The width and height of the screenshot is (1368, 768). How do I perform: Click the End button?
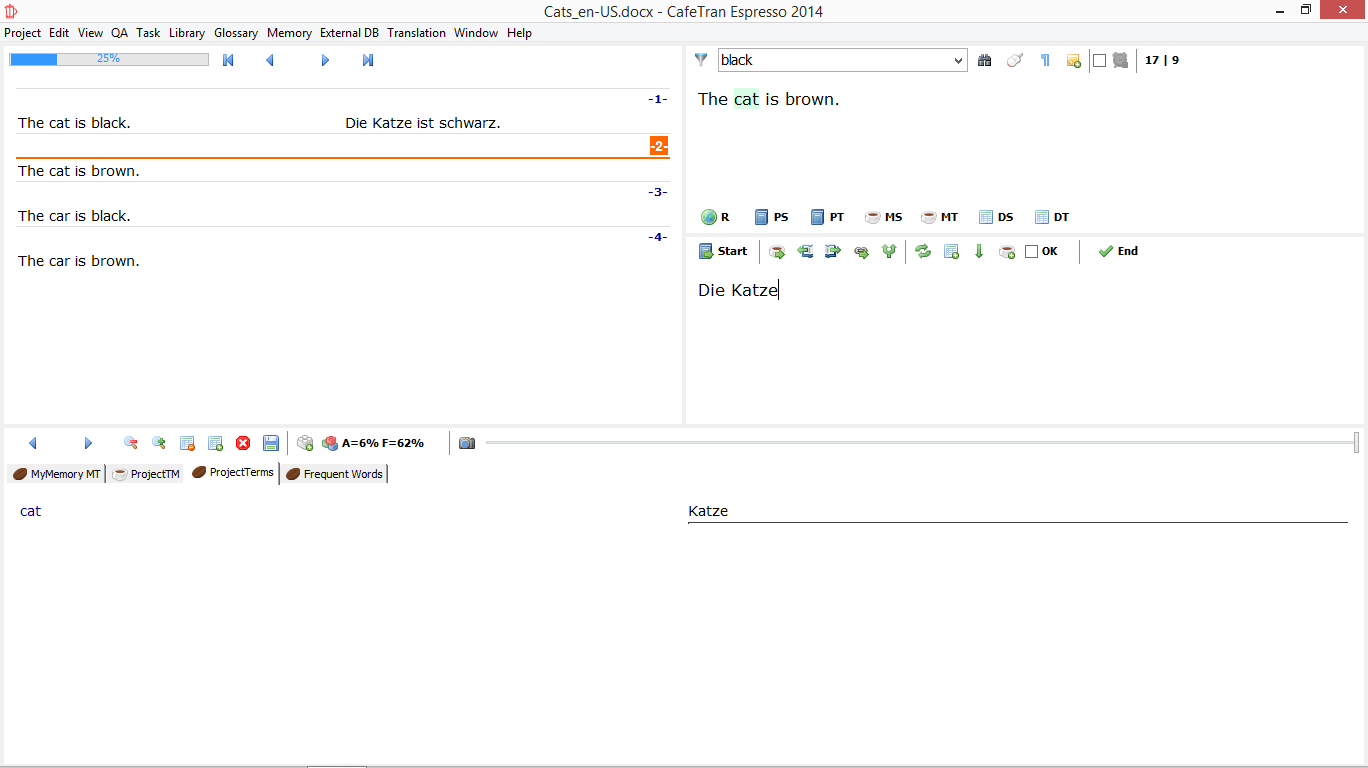(1118, 252)
